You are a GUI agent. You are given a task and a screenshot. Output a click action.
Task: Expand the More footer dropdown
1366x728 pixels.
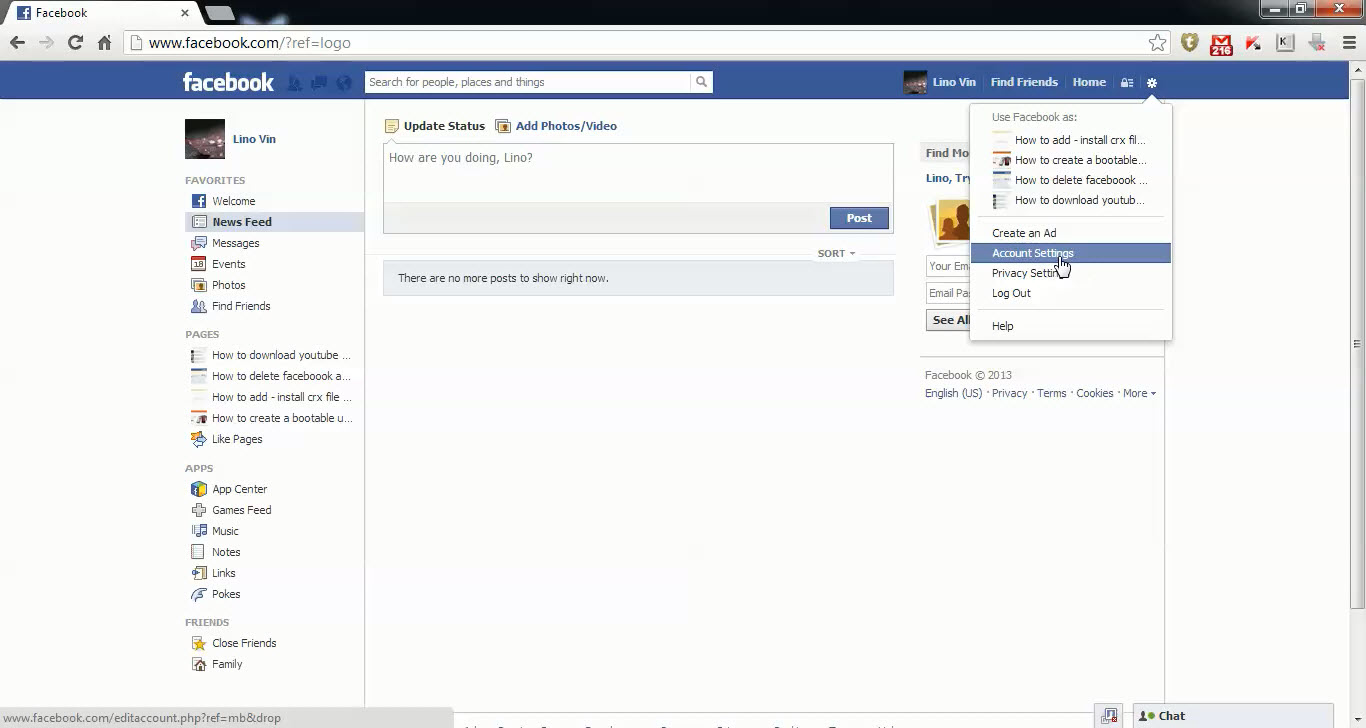pos(1139,393)
